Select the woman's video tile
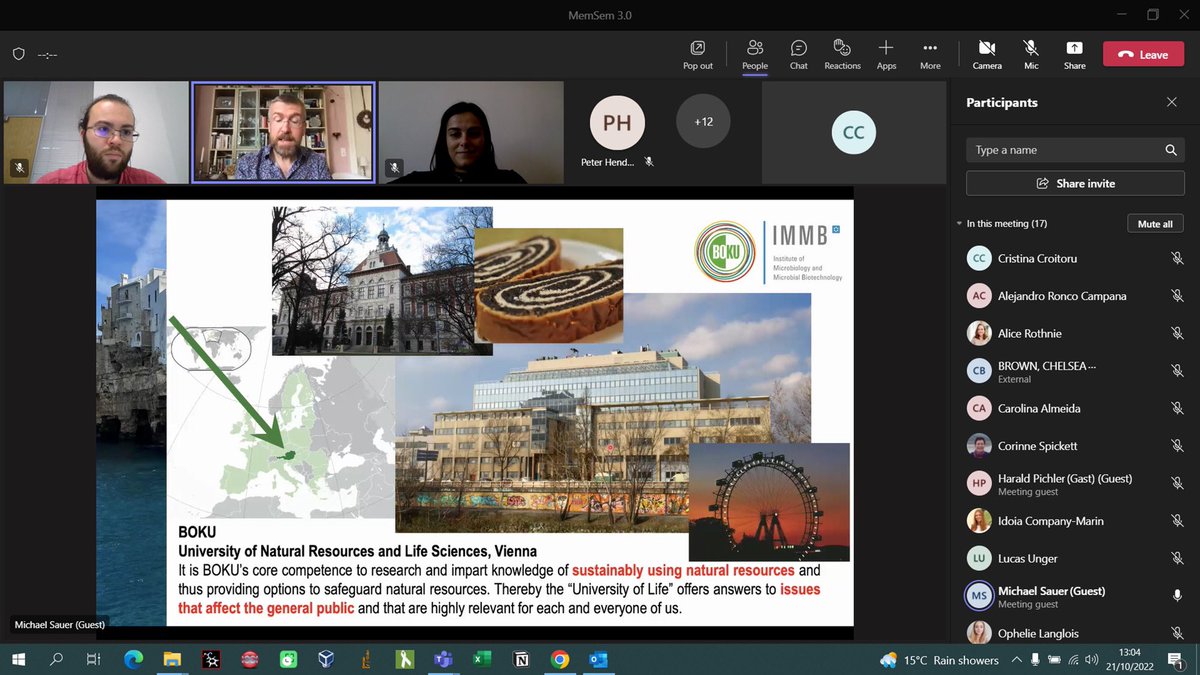Screen dimensions: 1200x675 (471, 132)
